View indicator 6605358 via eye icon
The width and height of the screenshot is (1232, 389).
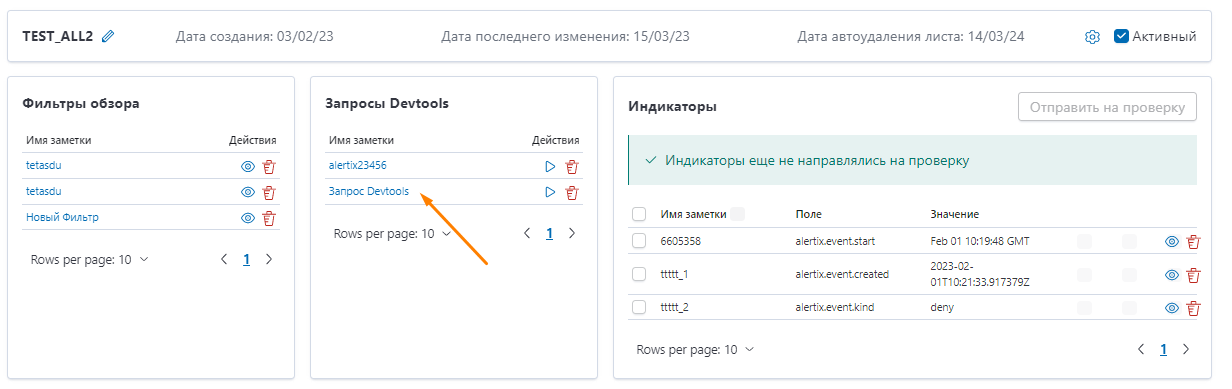coord(1172,241)
